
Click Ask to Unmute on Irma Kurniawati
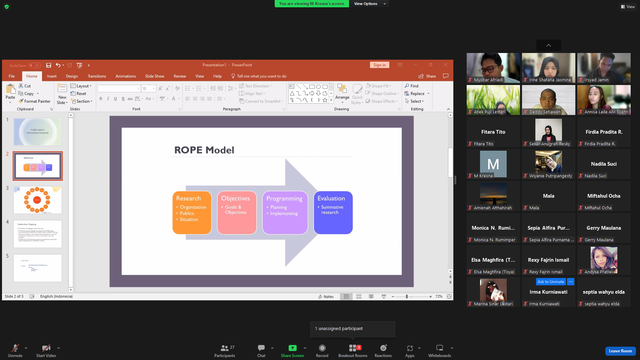pyautogui.click(x=551, y=282)
